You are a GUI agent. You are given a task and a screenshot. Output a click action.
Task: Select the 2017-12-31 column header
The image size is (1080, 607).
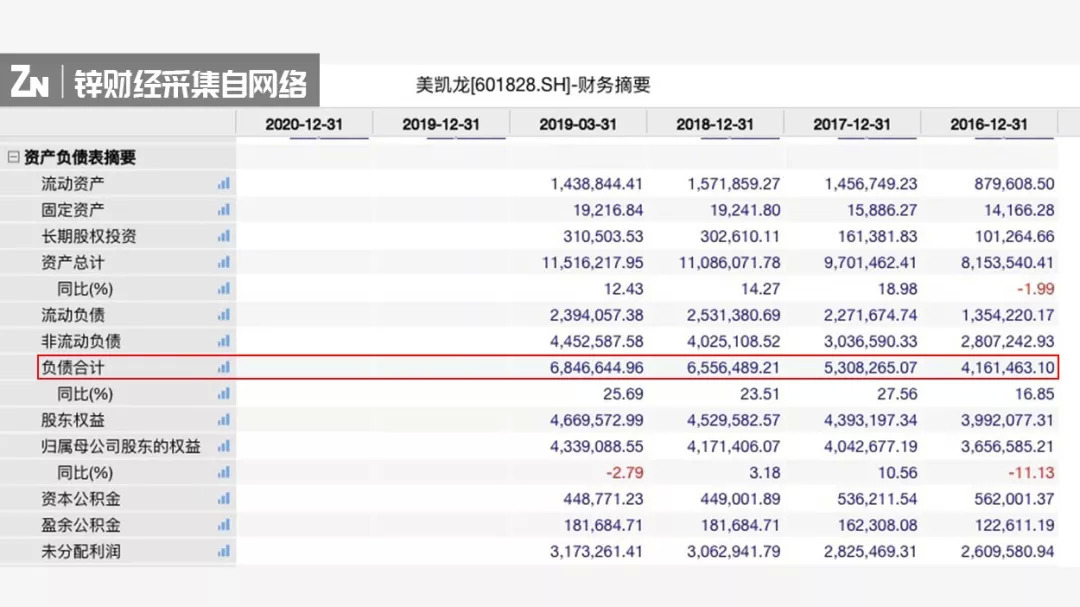coord(852,124)
